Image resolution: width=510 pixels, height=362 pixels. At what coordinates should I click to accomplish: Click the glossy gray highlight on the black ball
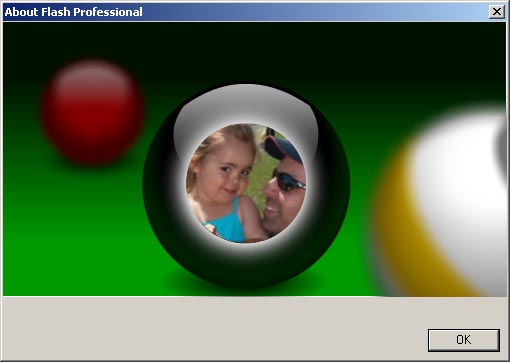point(245,107)
